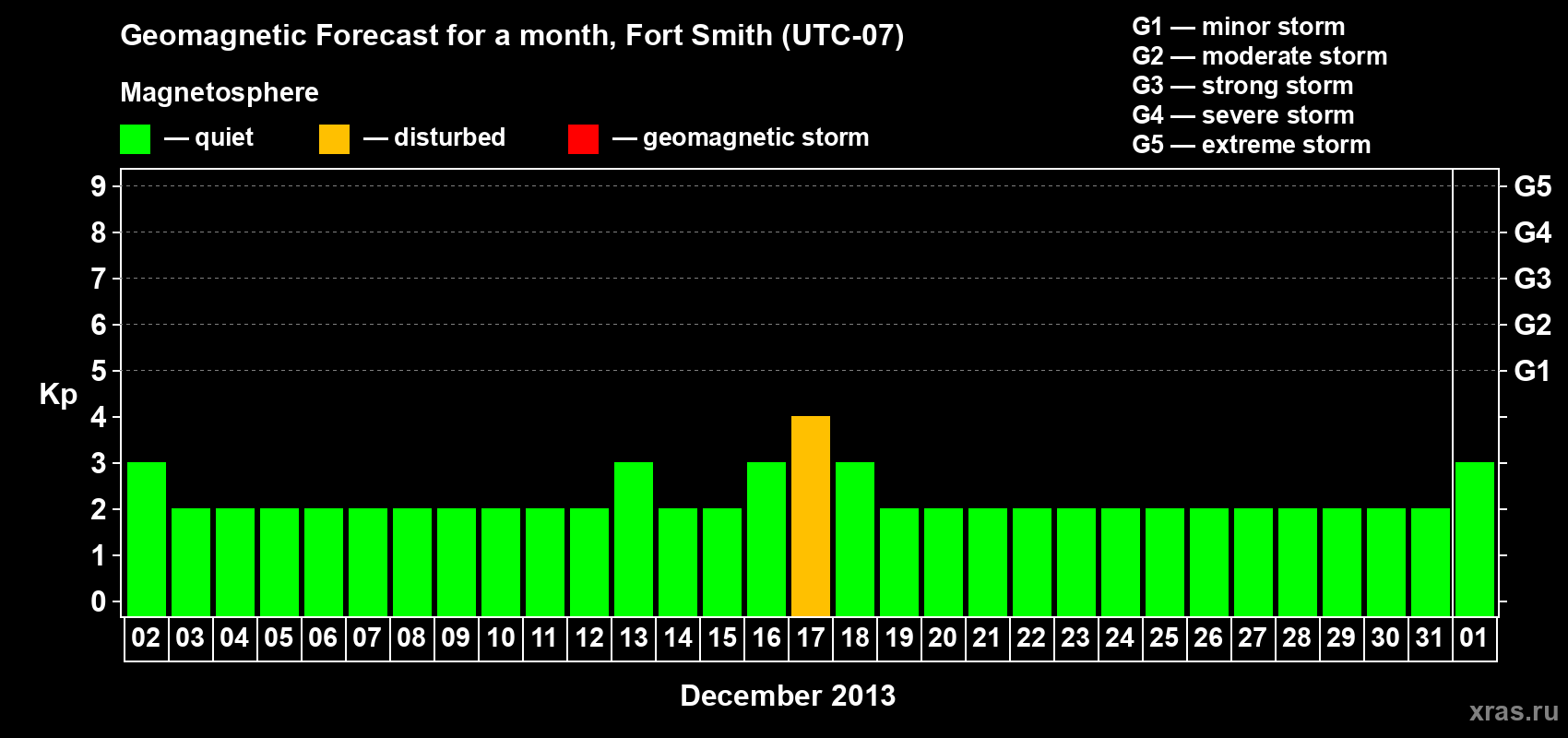Click the 'G2 — moderate storm' legend line
Viewport: 1568px width, 738px height.
pyautogui.click(x=1260, y=56)
